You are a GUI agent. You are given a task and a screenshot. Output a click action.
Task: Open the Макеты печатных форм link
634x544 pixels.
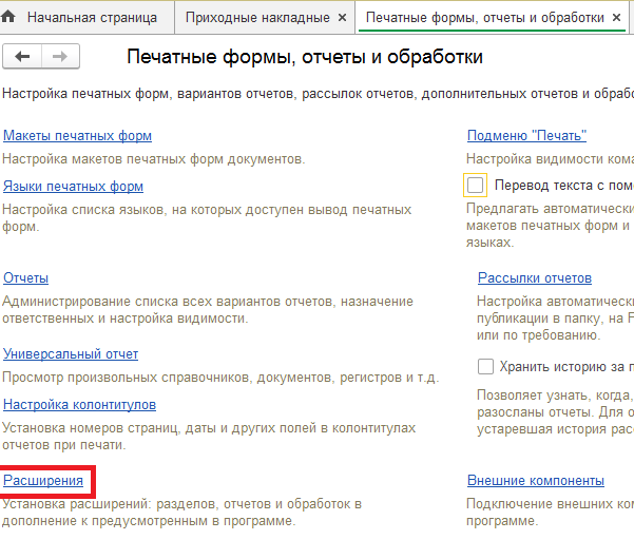pos(77,136)
